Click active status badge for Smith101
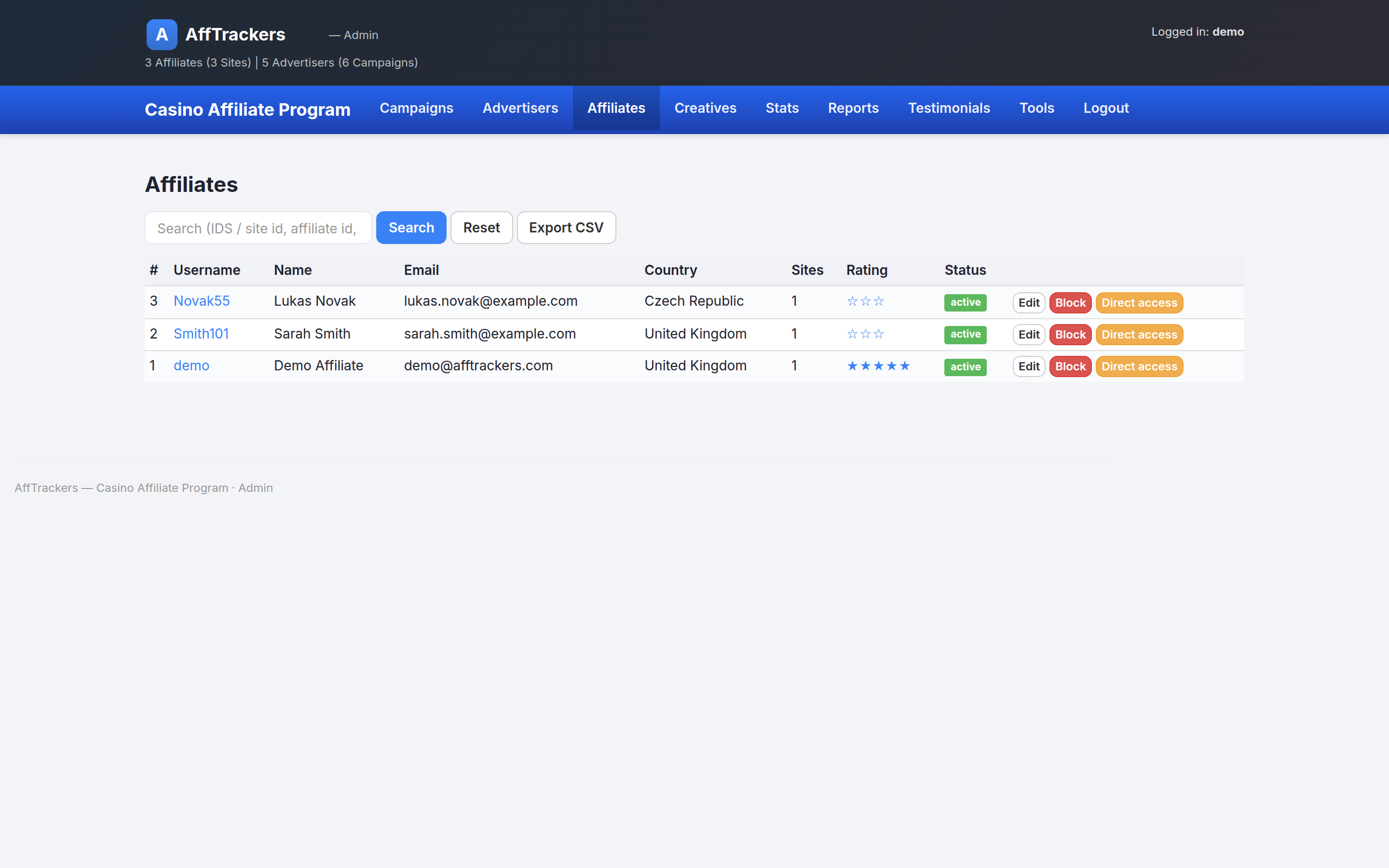 (966, 335)
